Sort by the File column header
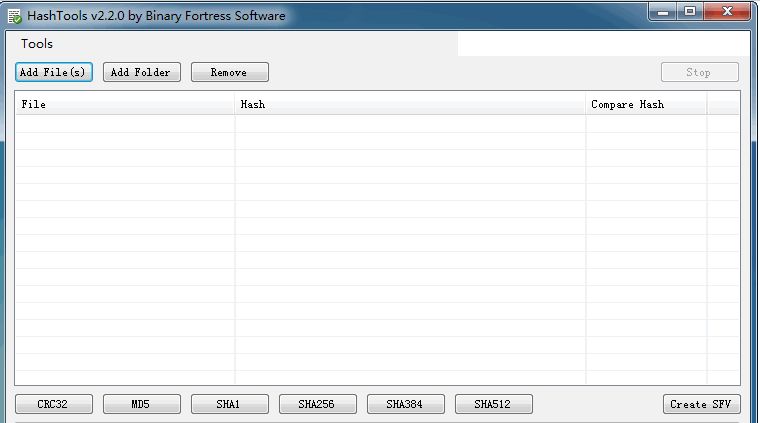 [125, 104]
